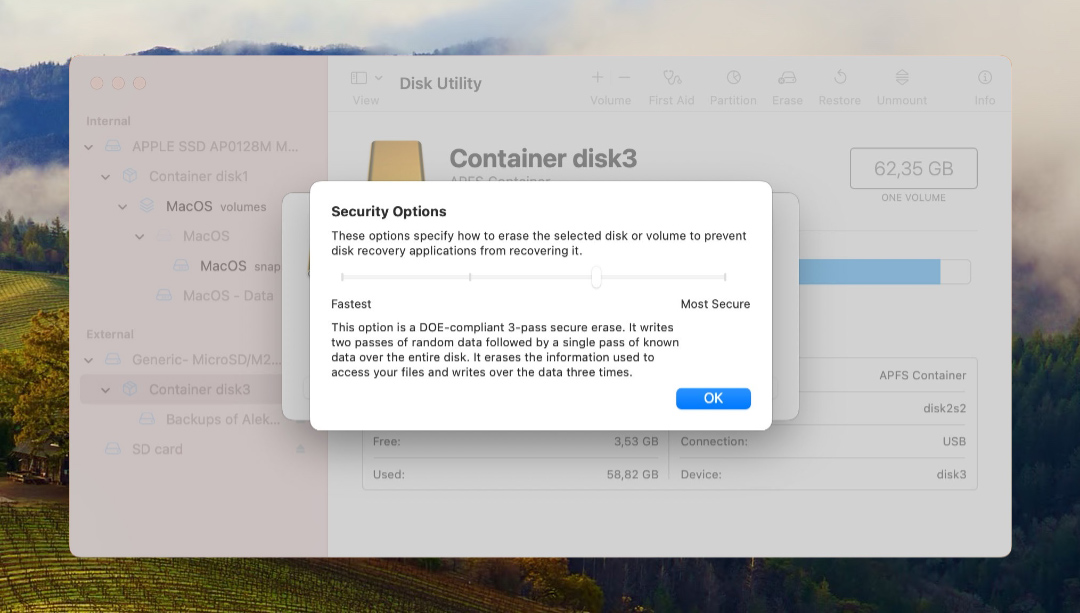
Task: Collapse the APPLE SSD AP0128M entry
Action: click(90, 146)
